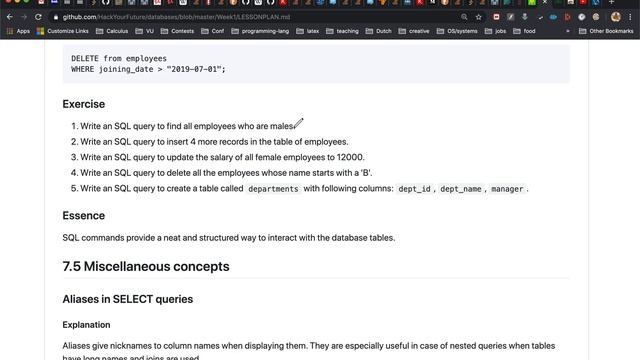The width and height of the screenshot is (640, 360).
Task: Expand the programming-lang bookmark folder
Action: click(260, 31)
